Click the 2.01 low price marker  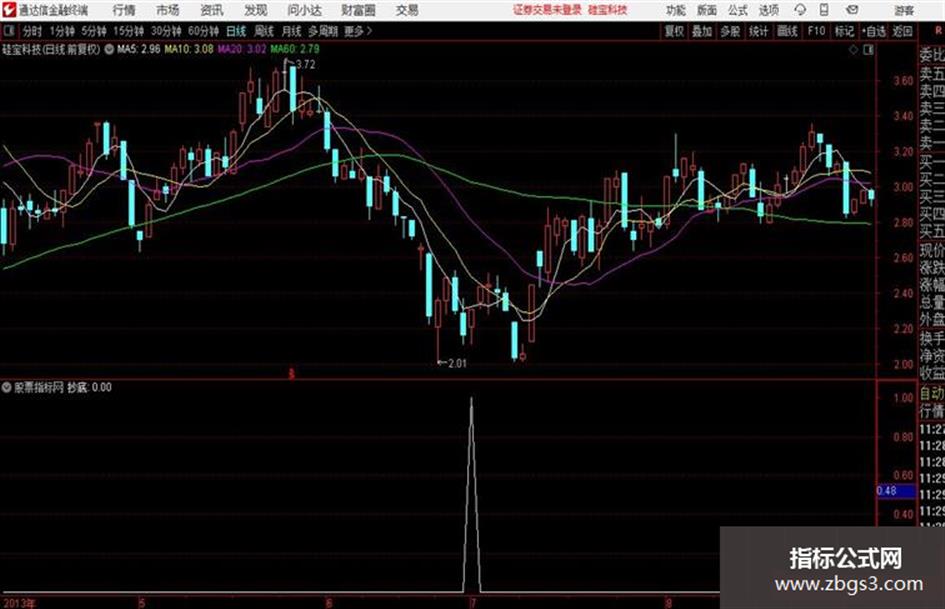(x=457, y=363)
